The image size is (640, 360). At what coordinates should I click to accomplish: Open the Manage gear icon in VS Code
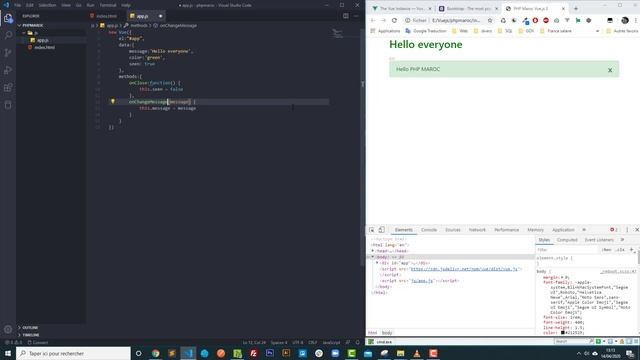tap(8, 329)
